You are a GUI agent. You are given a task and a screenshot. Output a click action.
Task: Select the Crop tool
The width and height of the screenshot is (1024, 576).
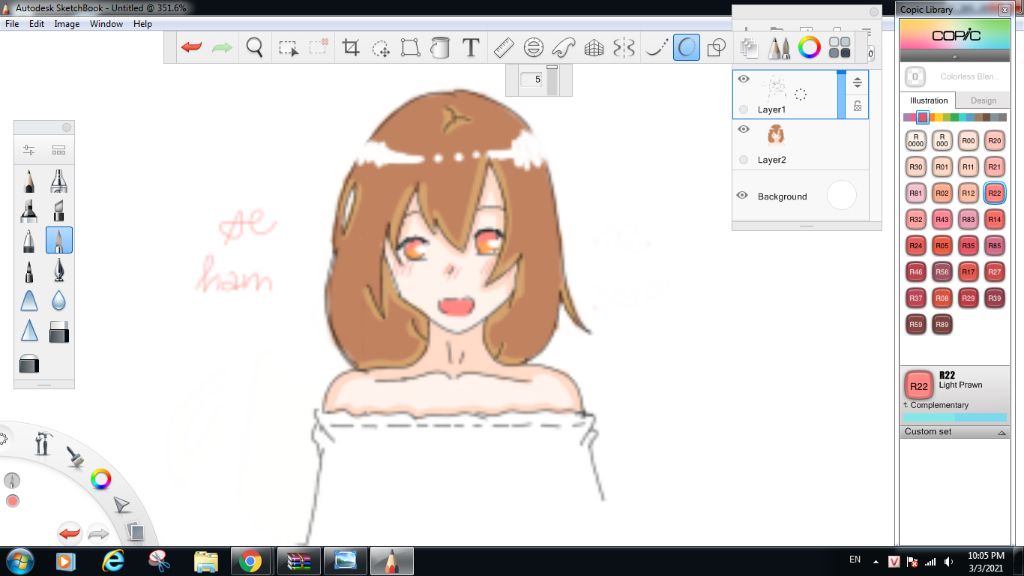[351, 47]
